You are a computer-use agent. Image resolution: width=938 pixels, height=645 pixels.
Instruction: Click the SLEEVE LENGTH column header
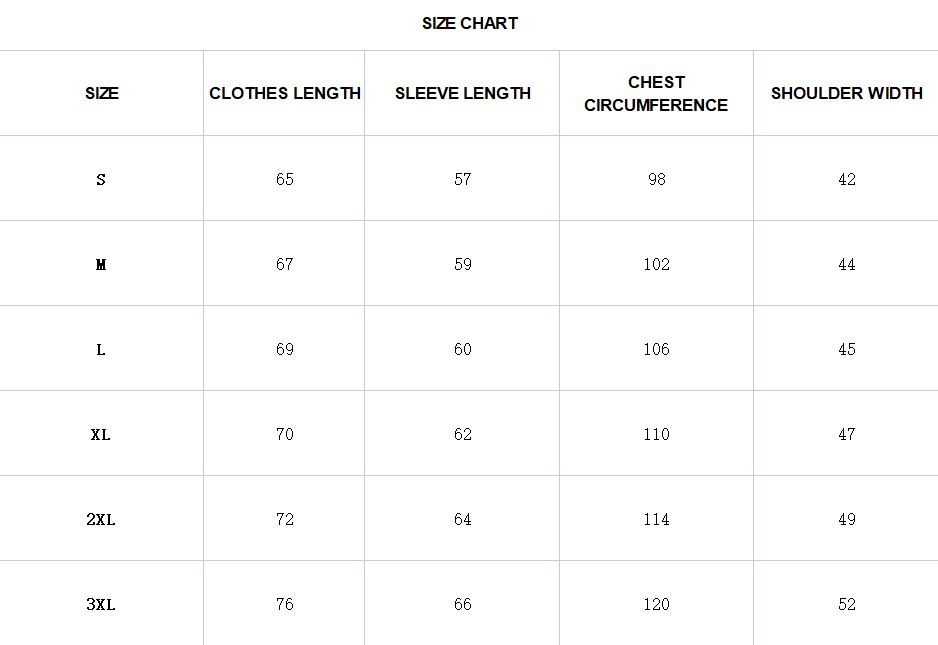tap(463, 93)
